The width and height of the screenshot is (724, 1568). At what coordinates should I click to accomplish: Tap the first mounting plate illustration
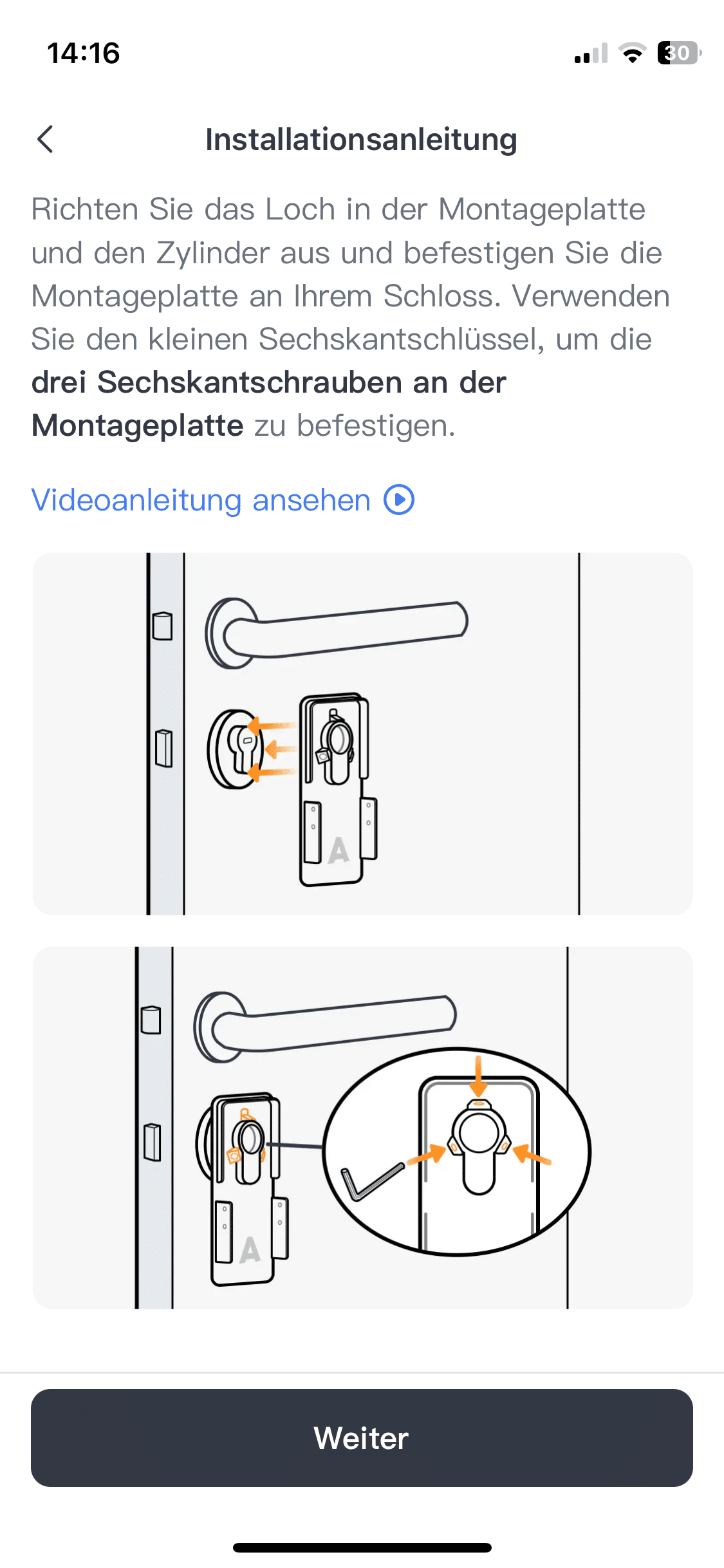362,734
